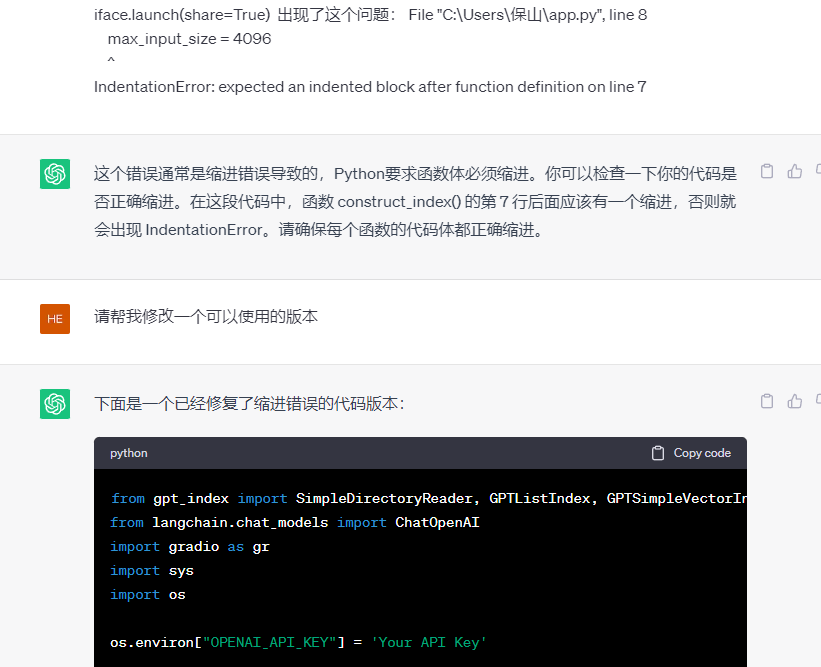821x667 pixels.
Task: Click the python language label on code block
Action: click(x=129, y=453)
